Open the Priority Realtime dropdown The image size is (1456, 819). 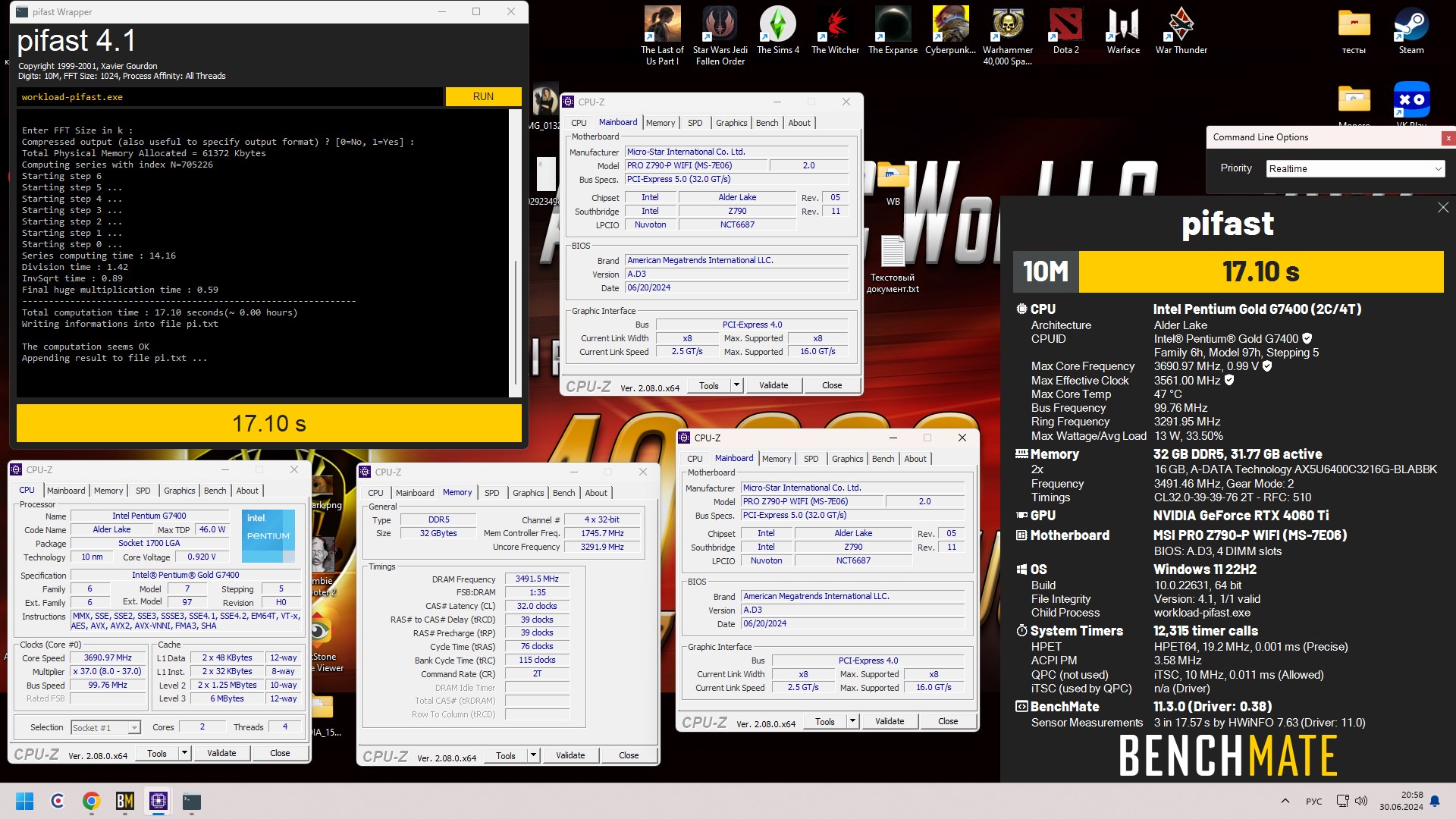1355,168
